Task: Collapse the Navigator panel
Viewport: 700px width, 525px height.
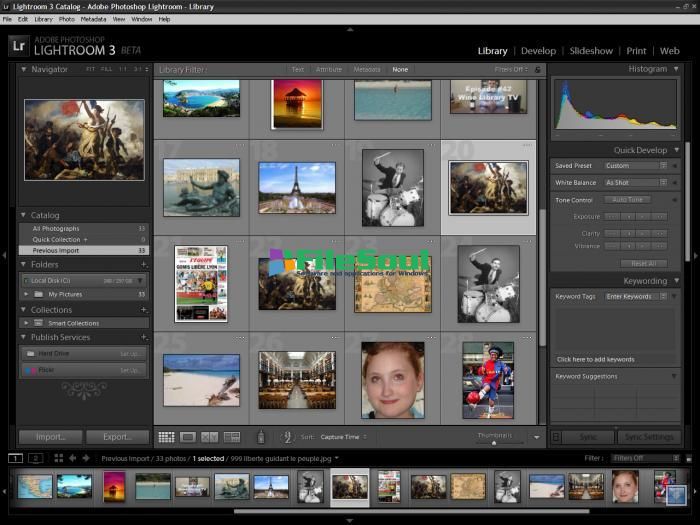Action: pos(24,70)
